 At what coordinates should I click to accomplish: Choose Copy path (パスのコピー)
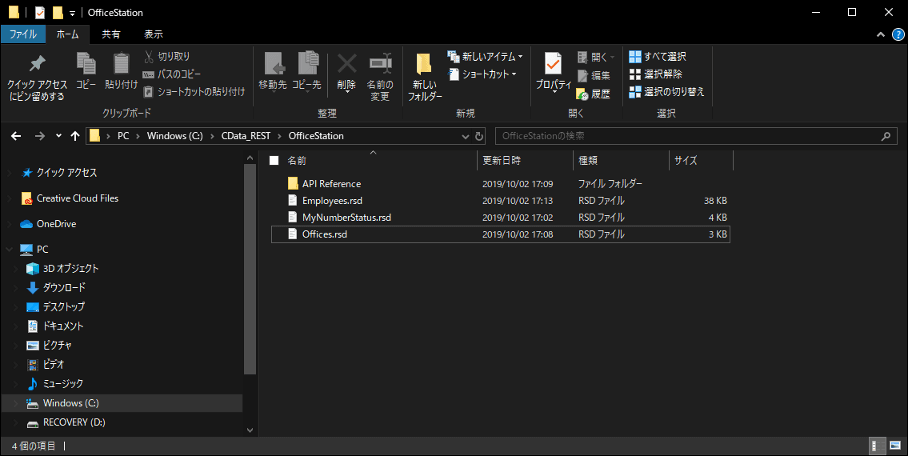[172, 74]
